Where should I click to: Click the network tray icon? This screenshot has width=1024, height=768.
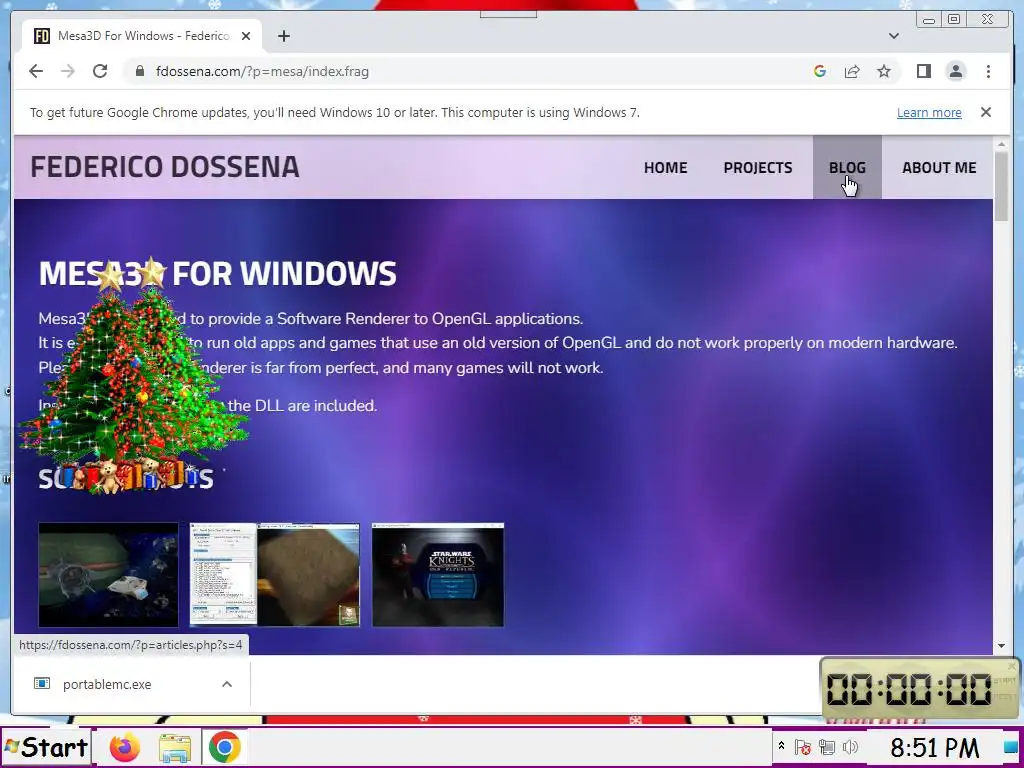click(827, 747)
